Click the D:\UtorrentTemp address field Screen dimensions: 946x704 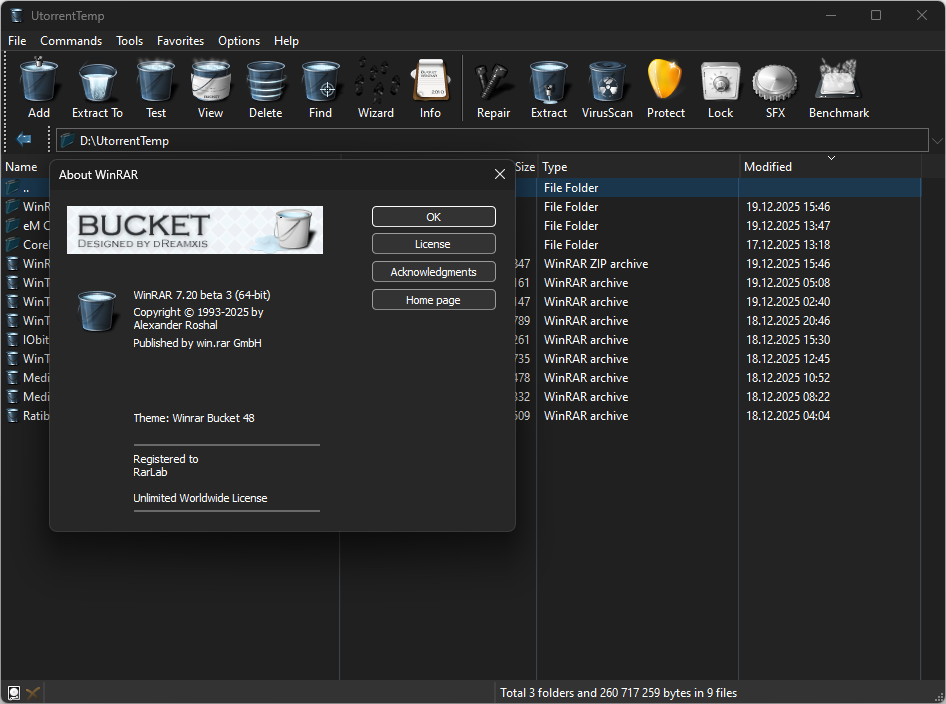(x=492, y=140)
